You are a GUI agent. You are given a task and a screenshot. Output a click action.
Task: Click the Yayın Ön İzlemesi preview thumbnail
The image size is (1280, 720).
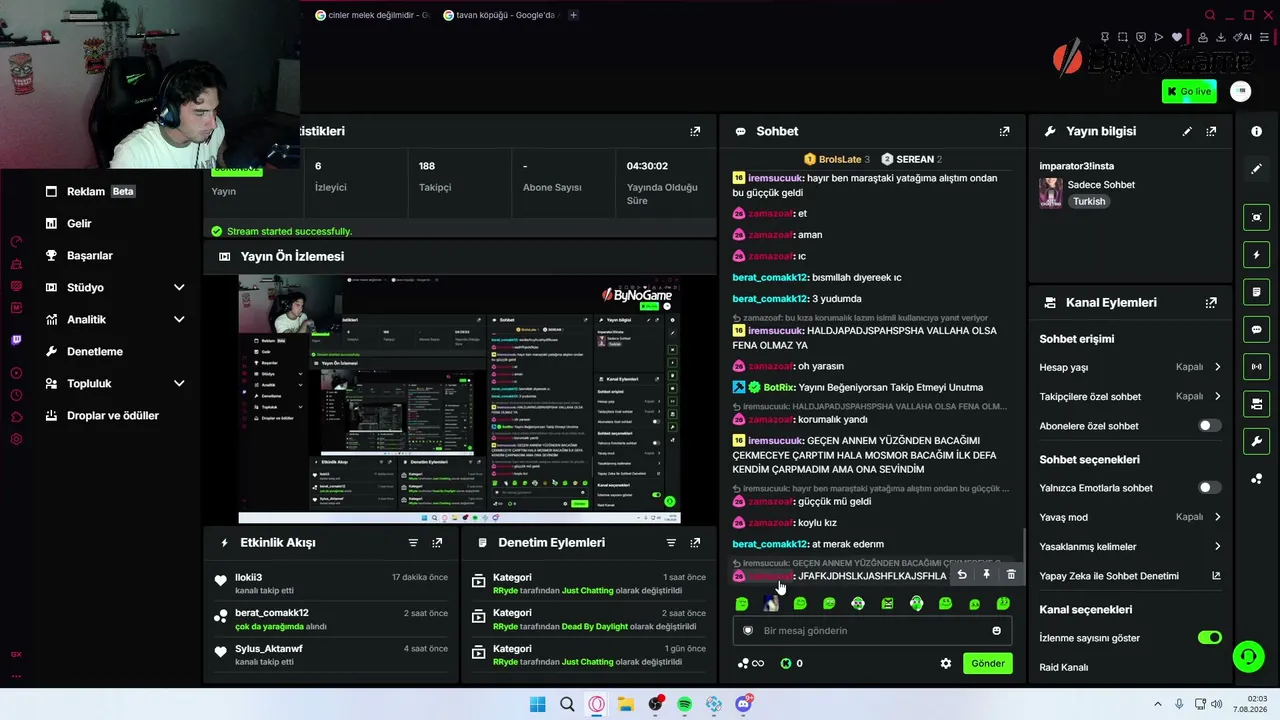pyautogui.click(x=460, y=398)
